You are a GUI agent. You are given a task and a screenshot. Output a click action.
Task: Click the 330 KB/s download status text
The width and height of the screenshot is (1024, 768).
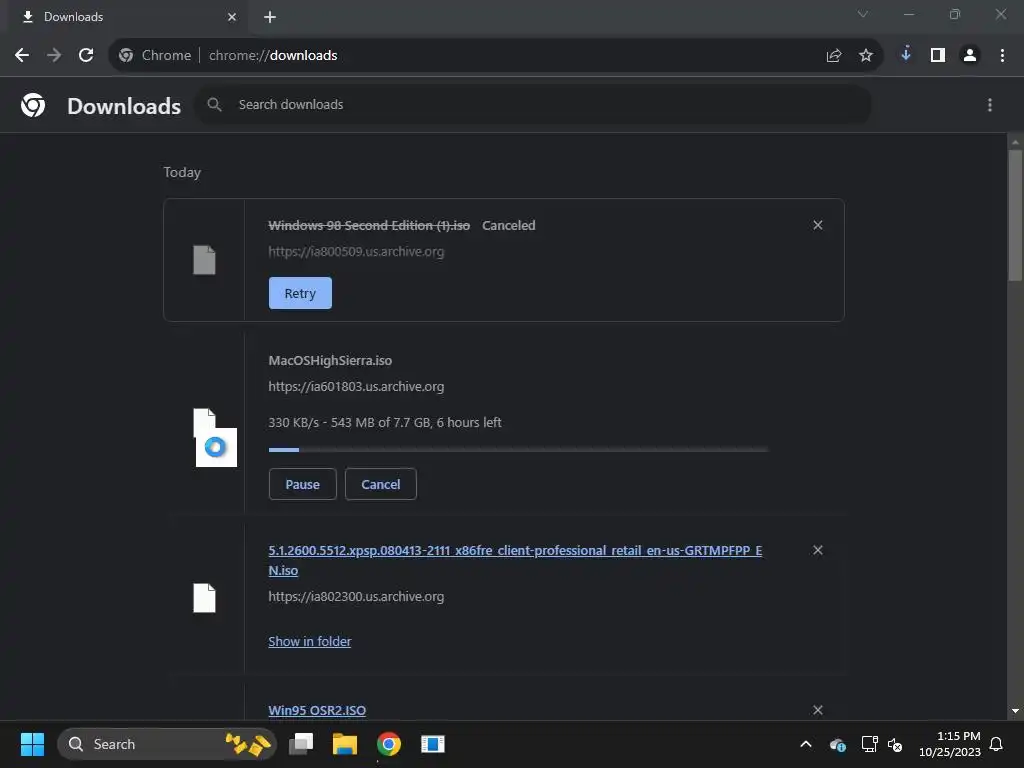tap(385, 423)
